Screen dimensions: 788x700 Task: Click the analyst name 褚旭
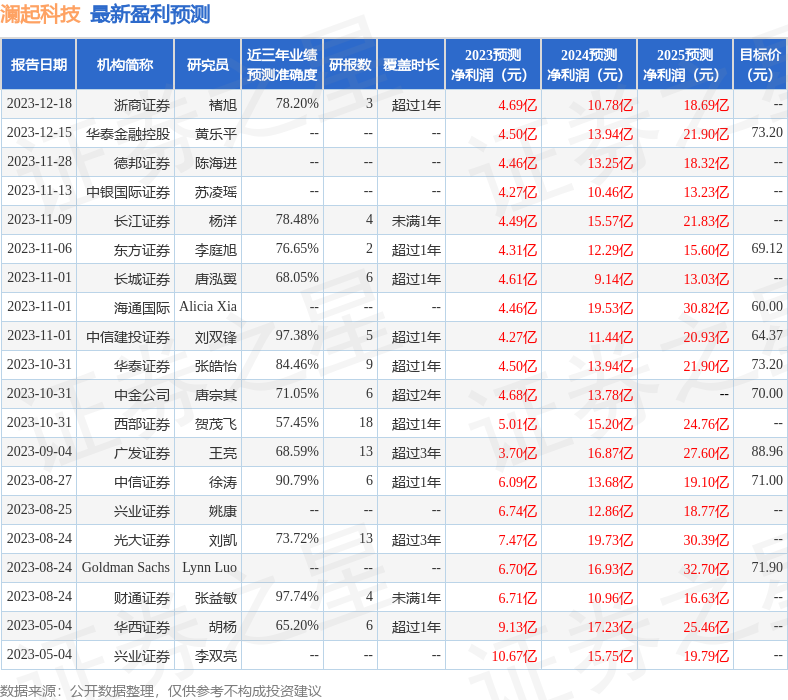coord(223,105)
